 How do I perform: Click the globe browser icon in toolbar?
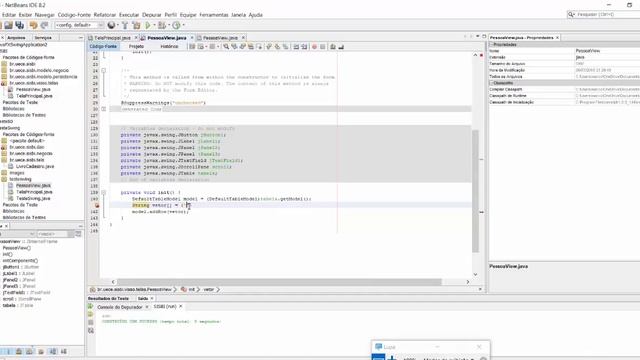[x=111, y=25]
